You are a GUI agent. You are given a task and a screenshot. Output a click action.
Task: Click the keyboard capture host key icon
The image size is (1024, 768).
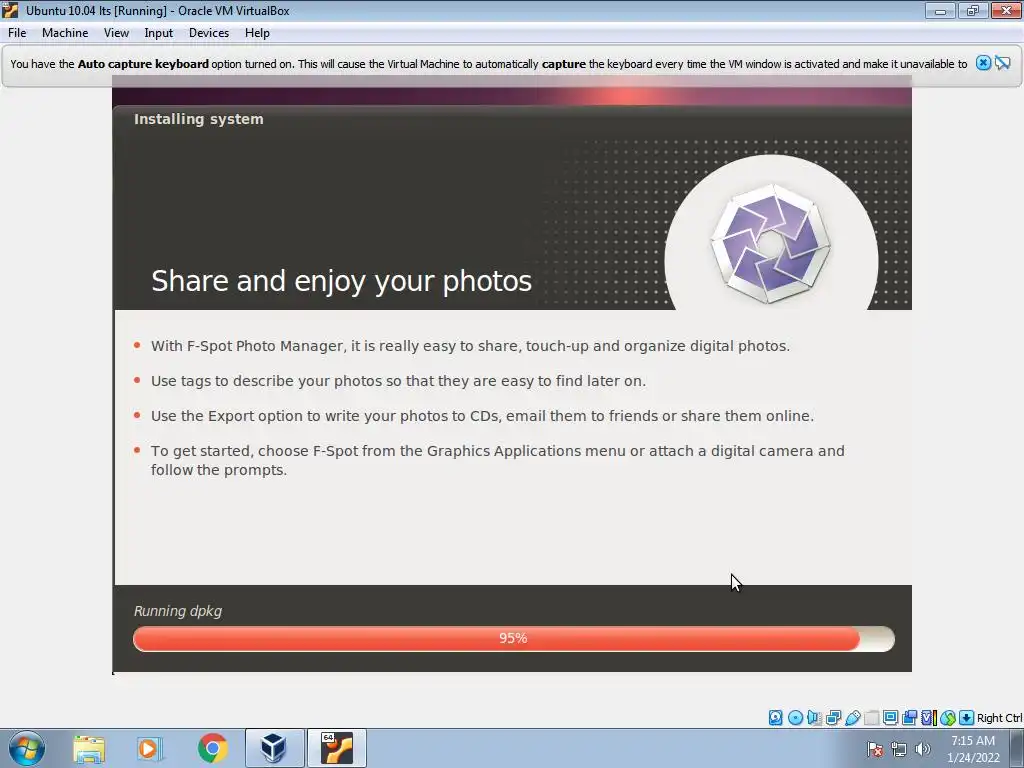(x=967, y=718)
